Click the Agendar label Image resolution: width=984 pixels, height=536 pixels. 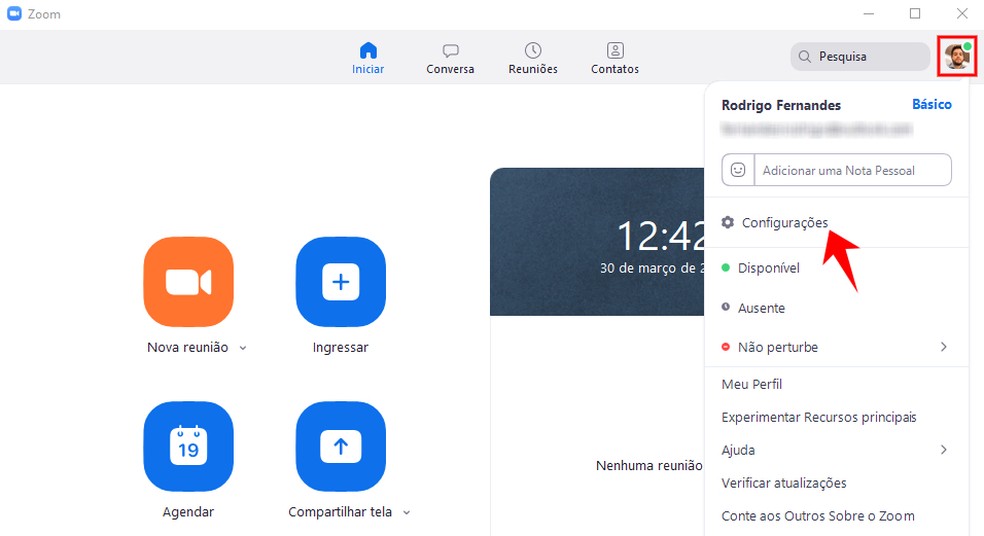188,512
